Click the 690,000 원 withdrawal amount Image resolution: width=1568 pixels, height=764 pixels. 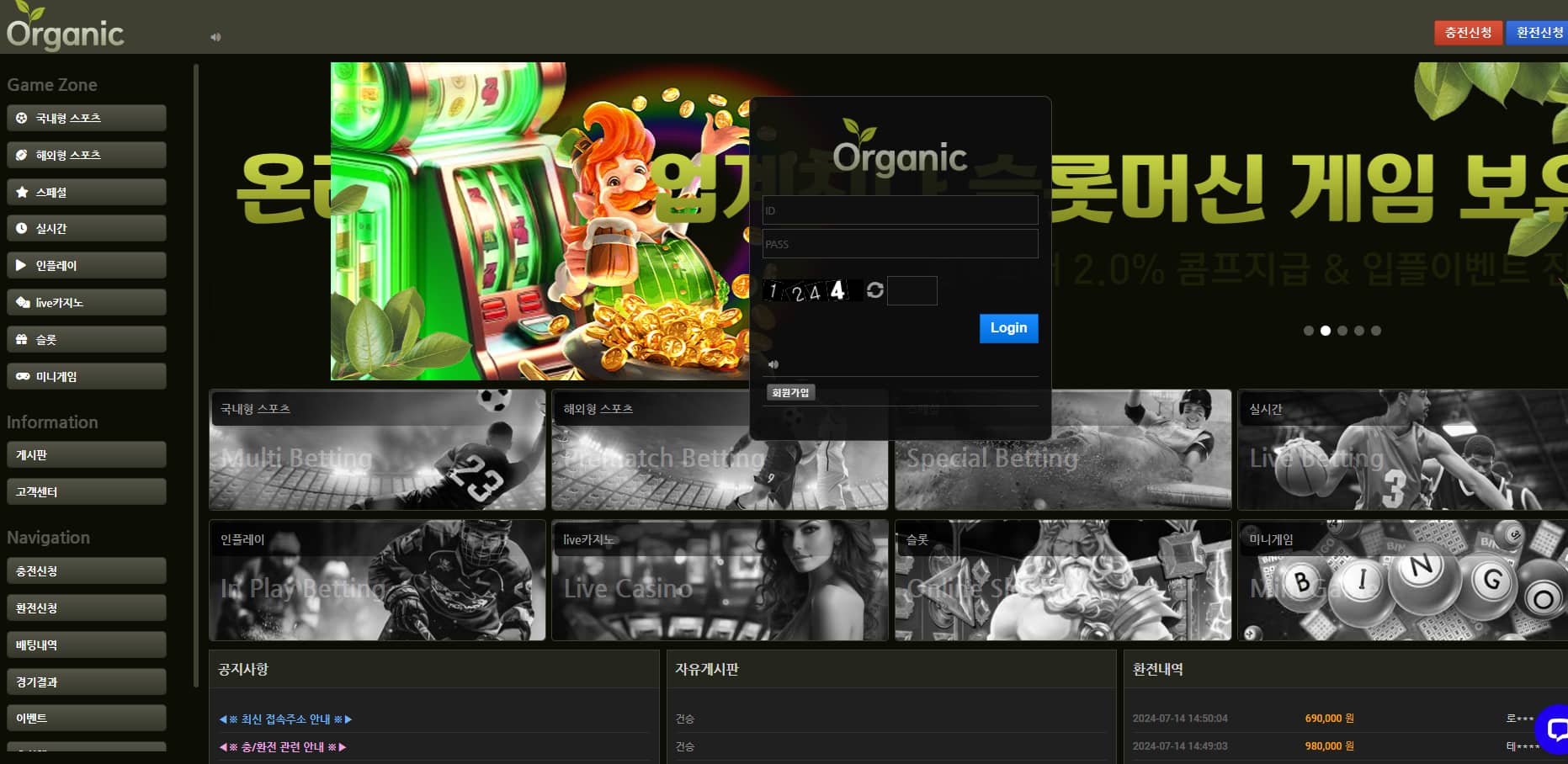click(x=1330, y=719)
